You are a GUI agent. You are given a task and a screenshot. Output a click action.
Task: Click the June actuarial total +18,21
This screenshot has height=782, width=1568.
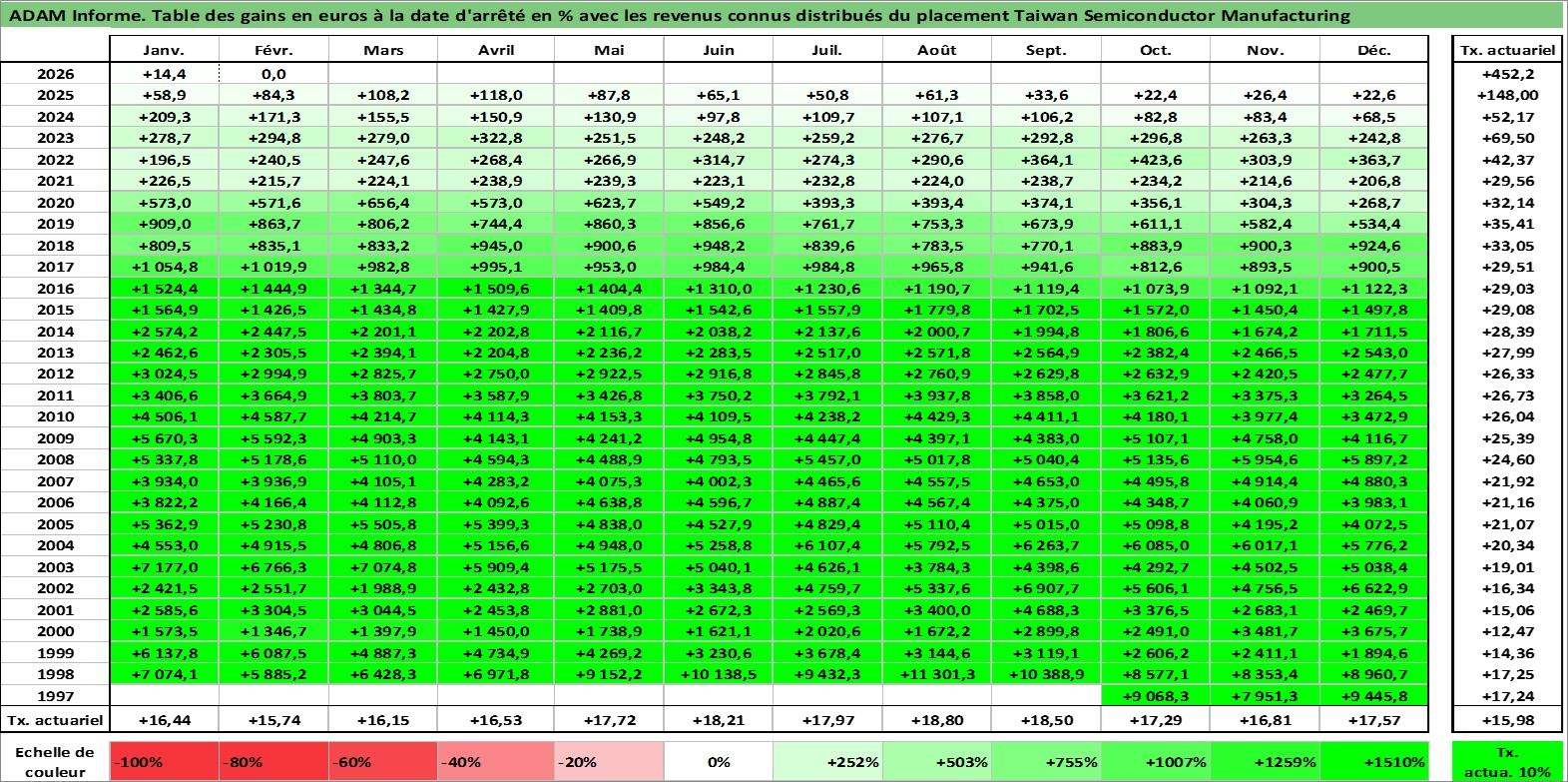(x=719, y=720)
